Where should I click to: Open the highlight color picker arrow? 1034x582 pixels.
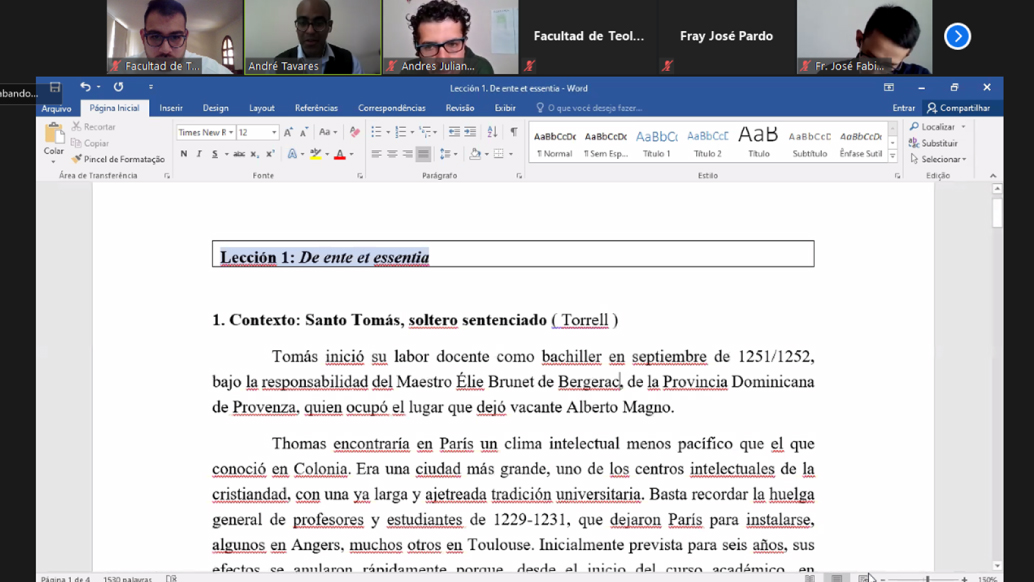click(327, 154)
